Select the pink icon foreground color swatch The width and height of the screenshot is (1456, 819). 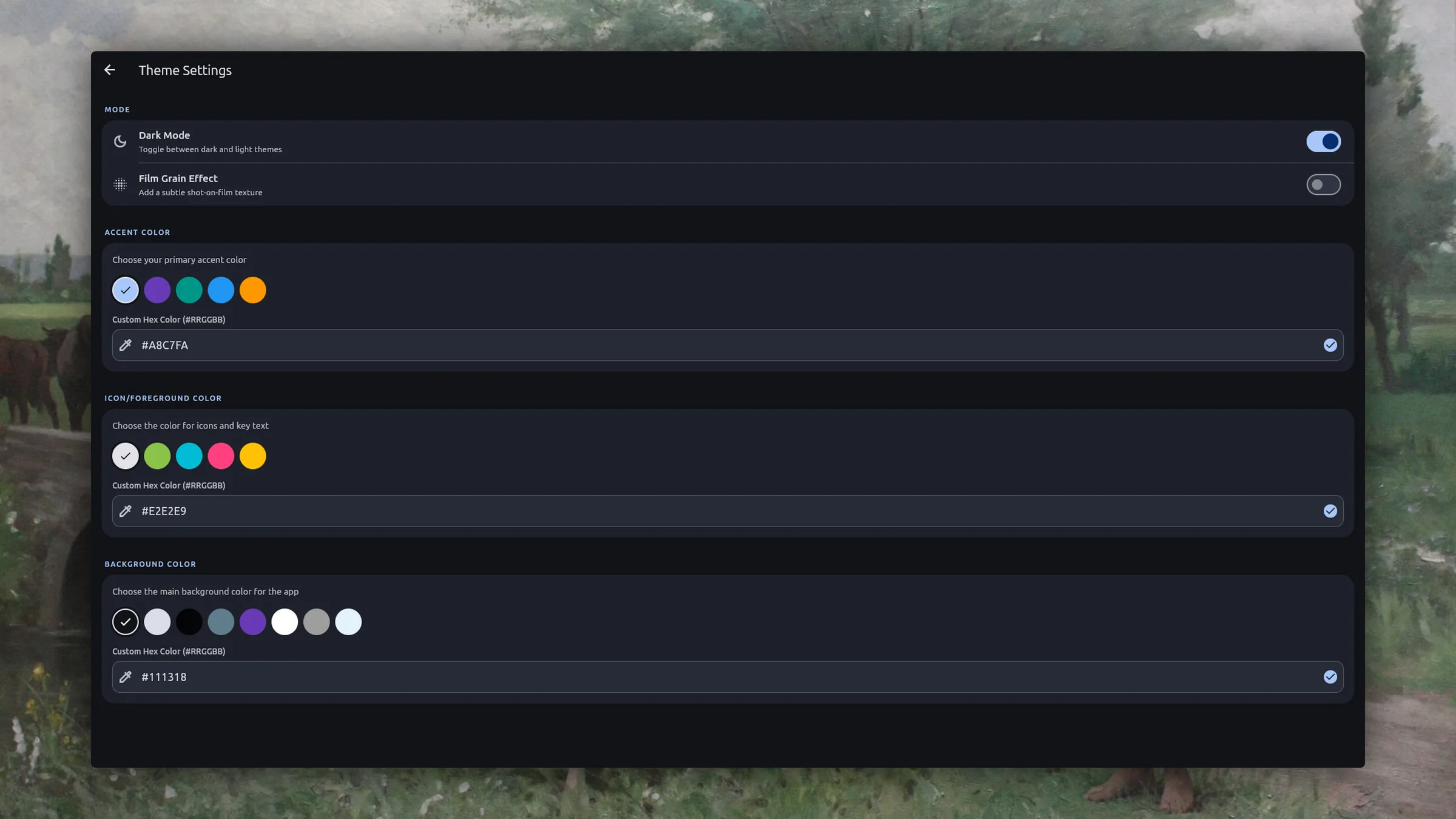pyautogui.click(x=221, y=456)
